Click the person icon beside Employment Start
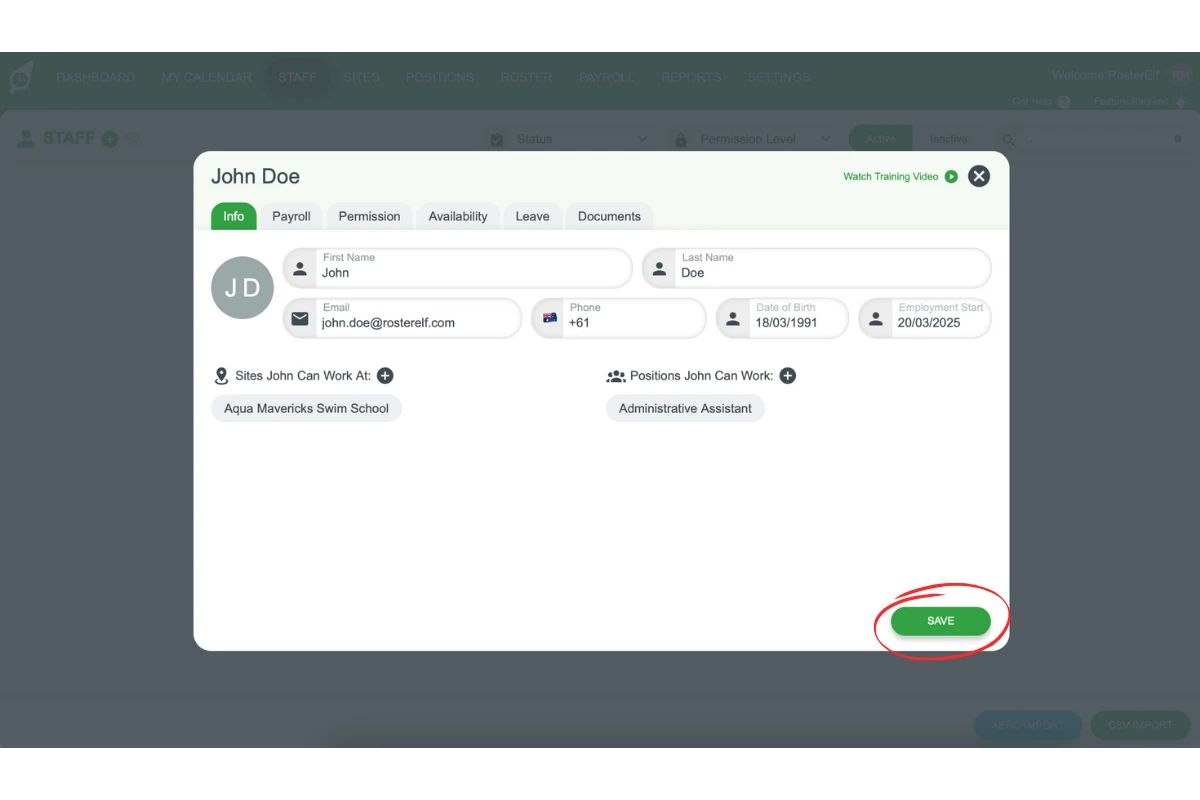The height and width of the screenshot is (800, 1200). point(876,319)
